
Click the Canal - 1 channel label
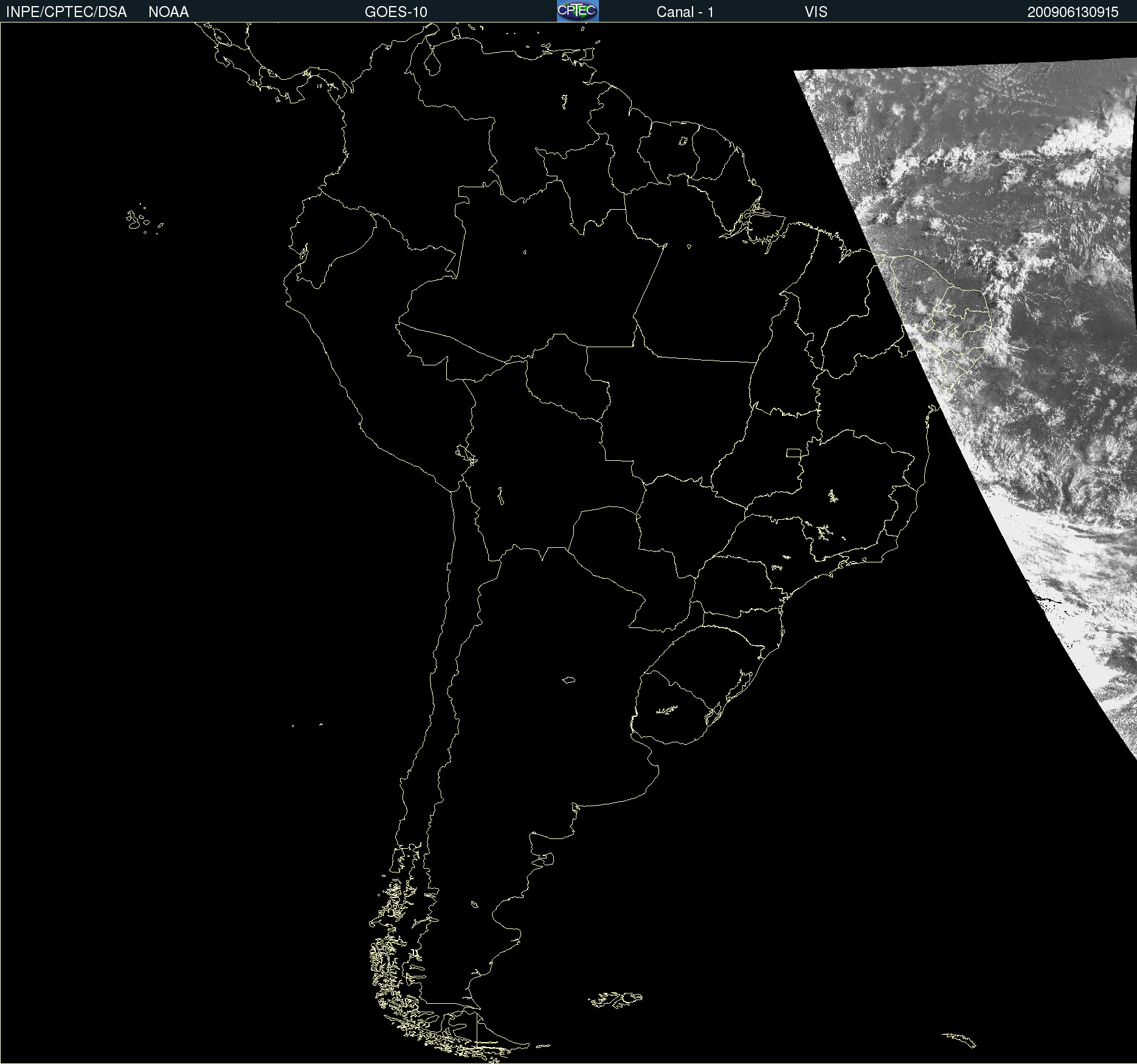pos(685,12)
